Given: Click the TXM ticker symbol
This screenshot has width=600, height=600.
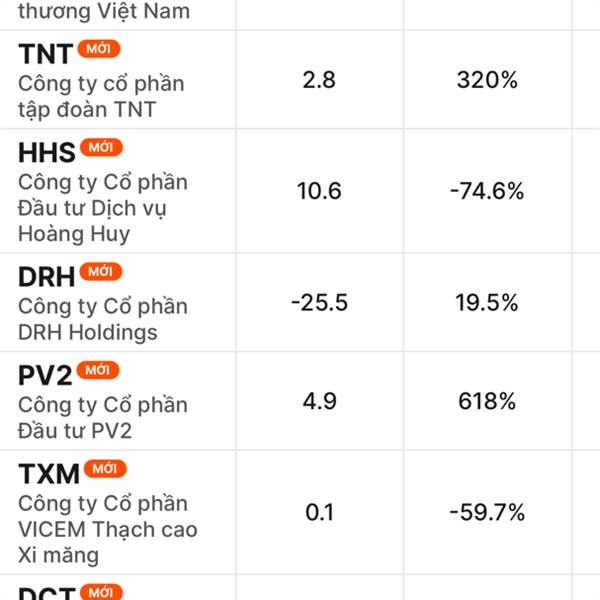Looking at the screenshot, I should [49, 474].
